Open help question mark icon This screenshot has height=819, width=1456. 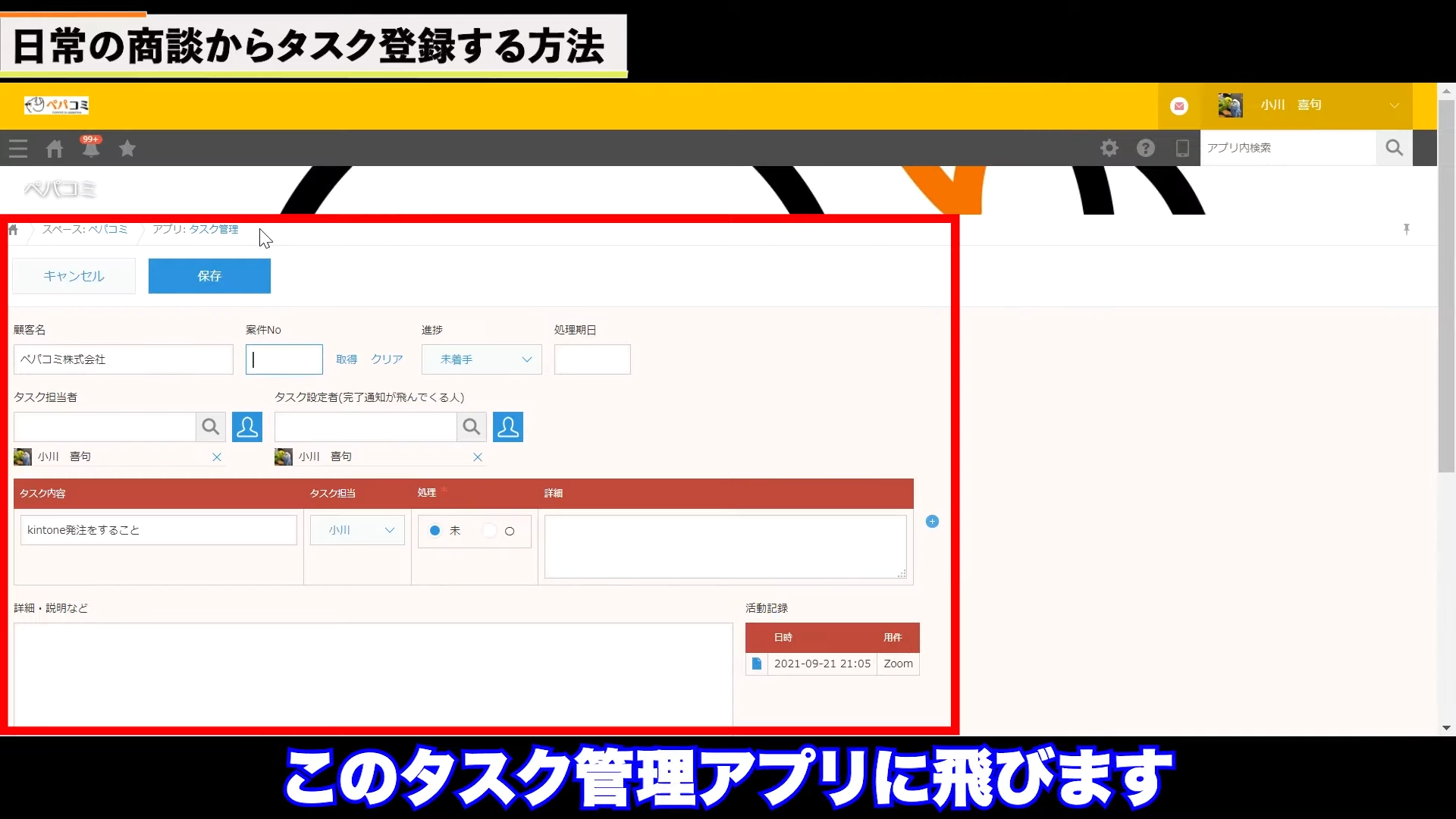pos(1146,148)
